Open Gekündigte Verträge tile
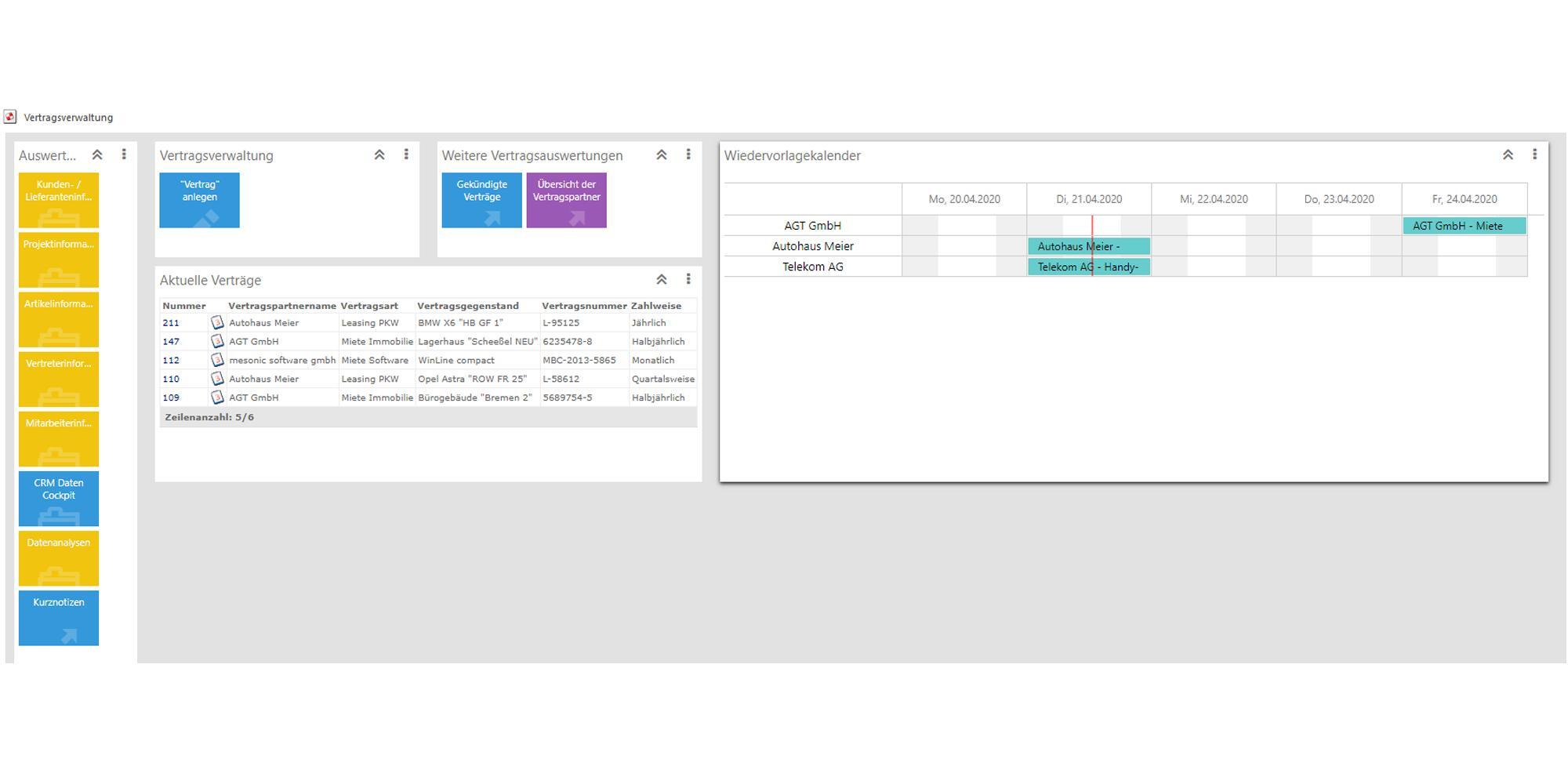This screenshot has width=1568, height=784. [481, 200]
